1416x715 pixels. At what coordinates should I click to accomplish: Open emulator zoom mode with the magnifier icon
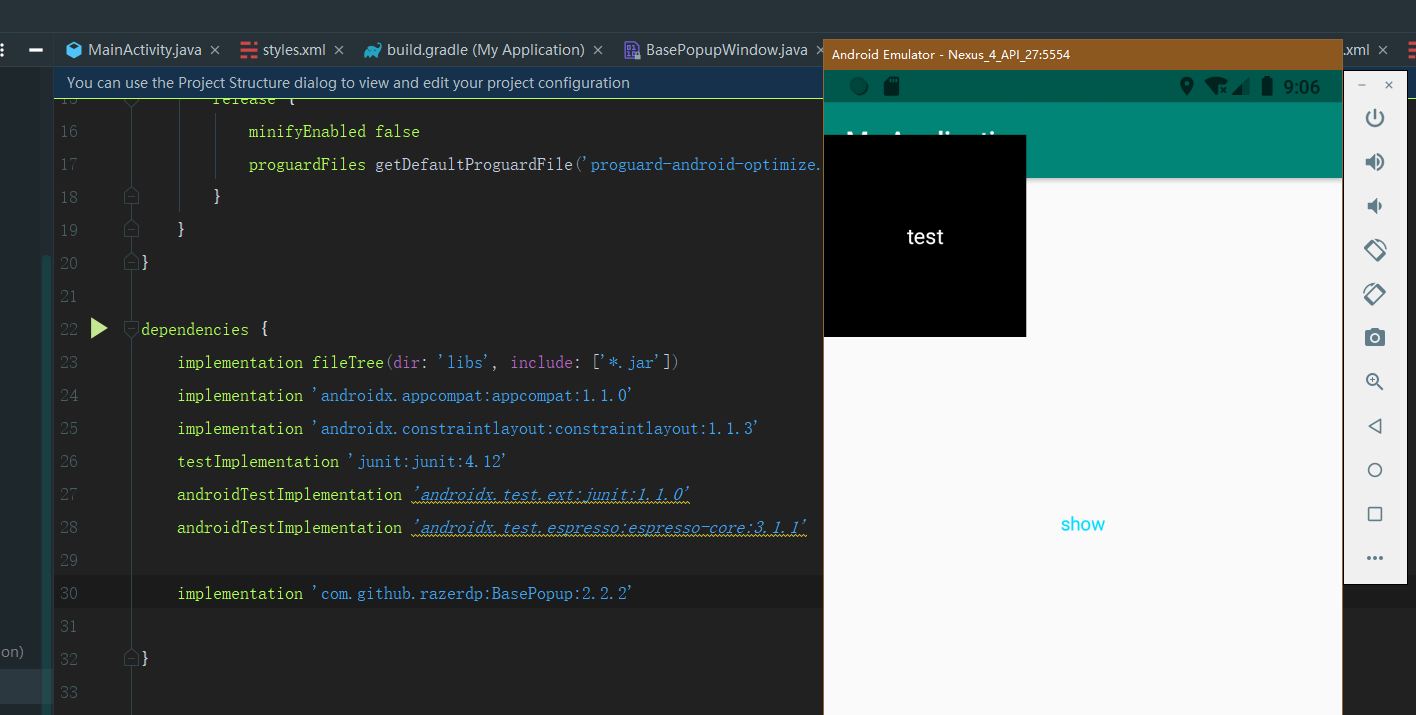pos(1374,381)
